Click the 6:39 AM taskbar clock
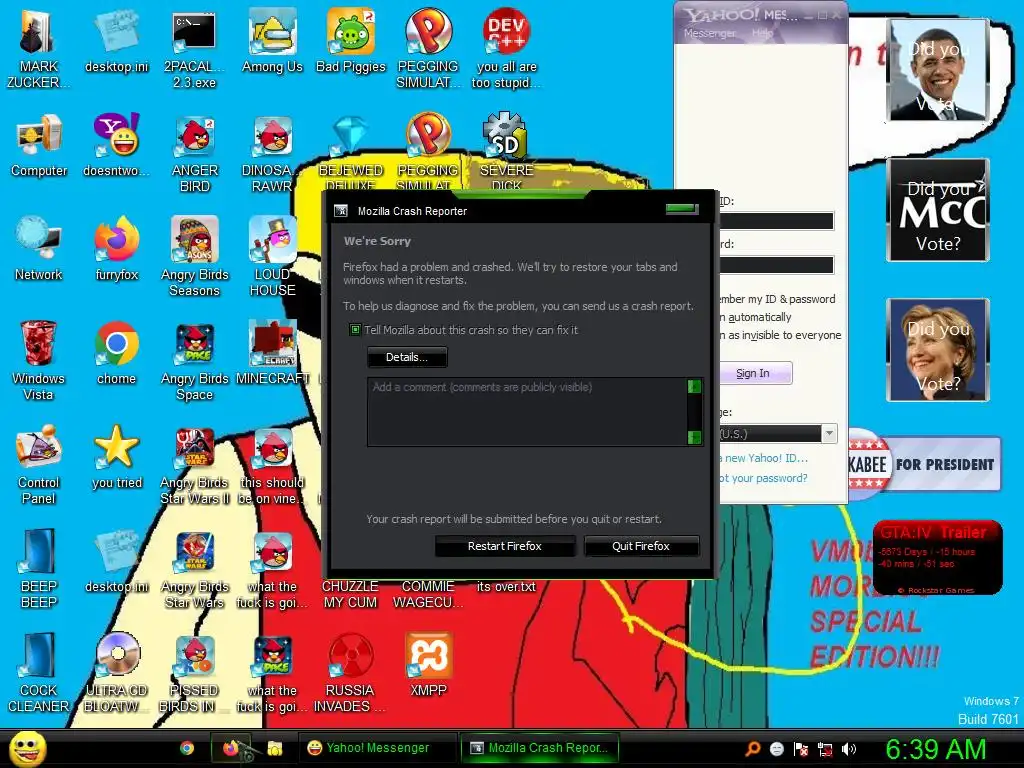Viewport: 1024px width, 768px height. pos(936,748)
